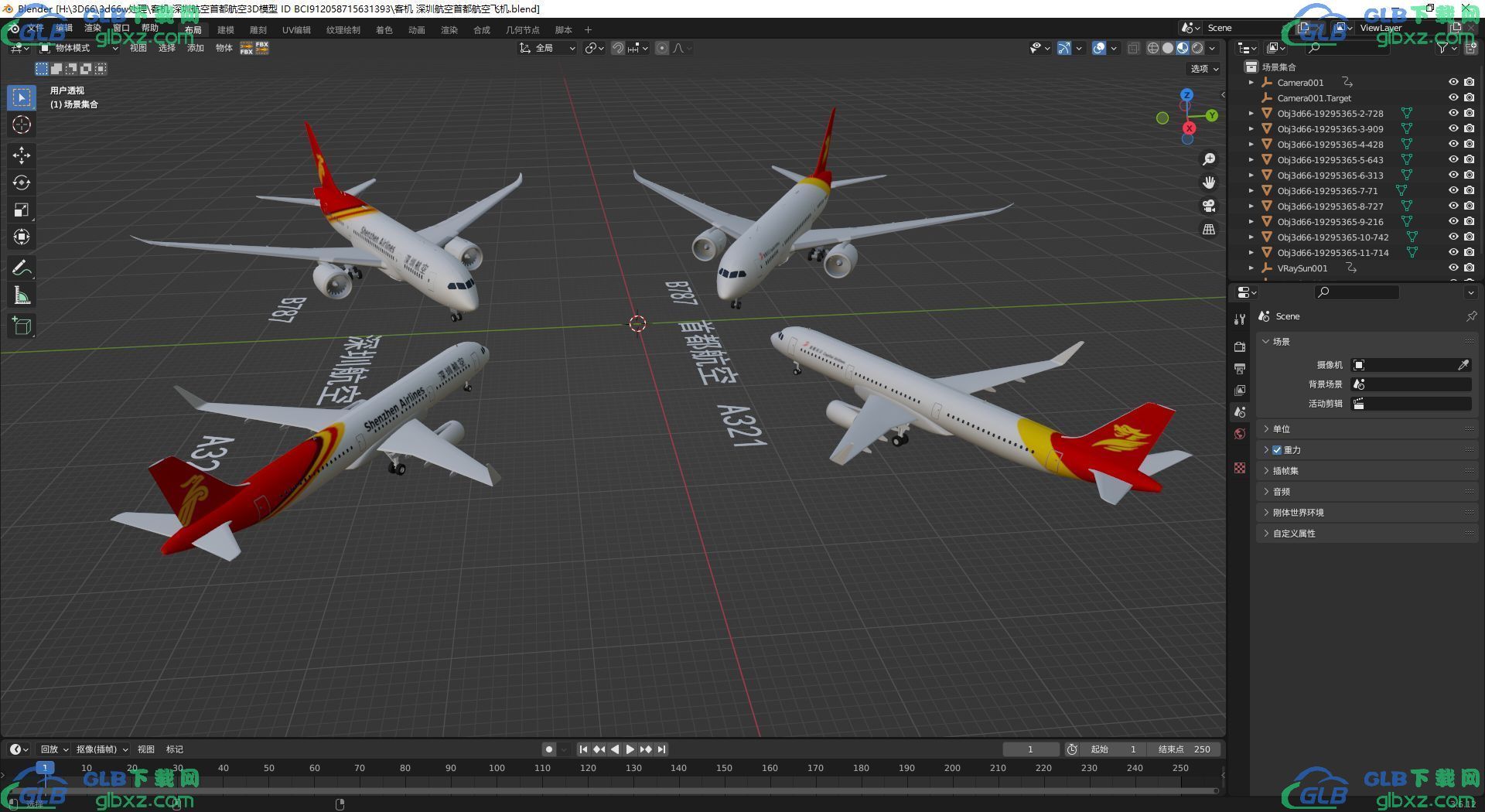
Task: Open the 全局 transform orientation dropdown
Action: click(548, 48)
